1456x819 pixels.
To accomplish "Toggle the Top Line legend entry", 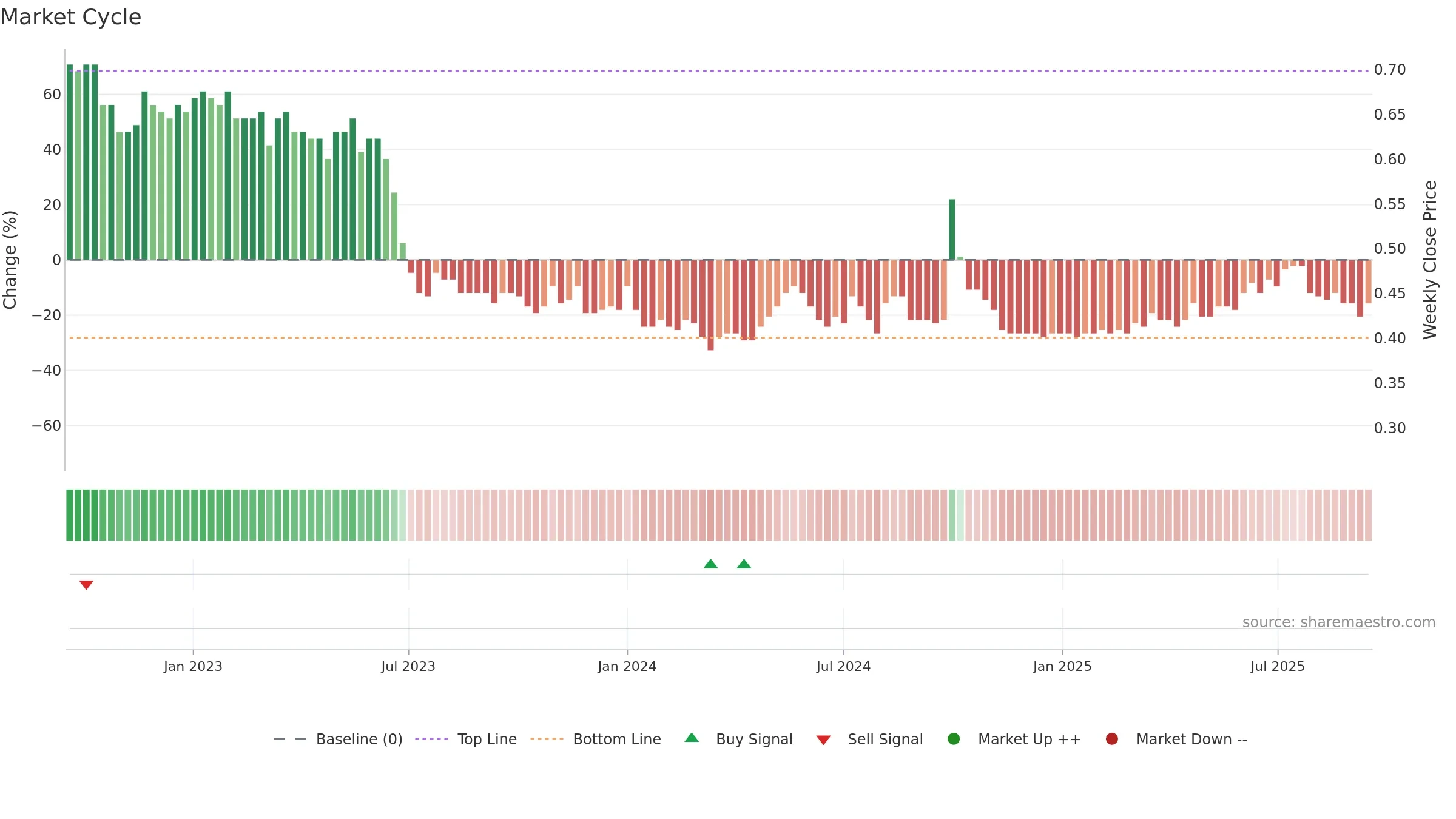I will coord(466,739).
